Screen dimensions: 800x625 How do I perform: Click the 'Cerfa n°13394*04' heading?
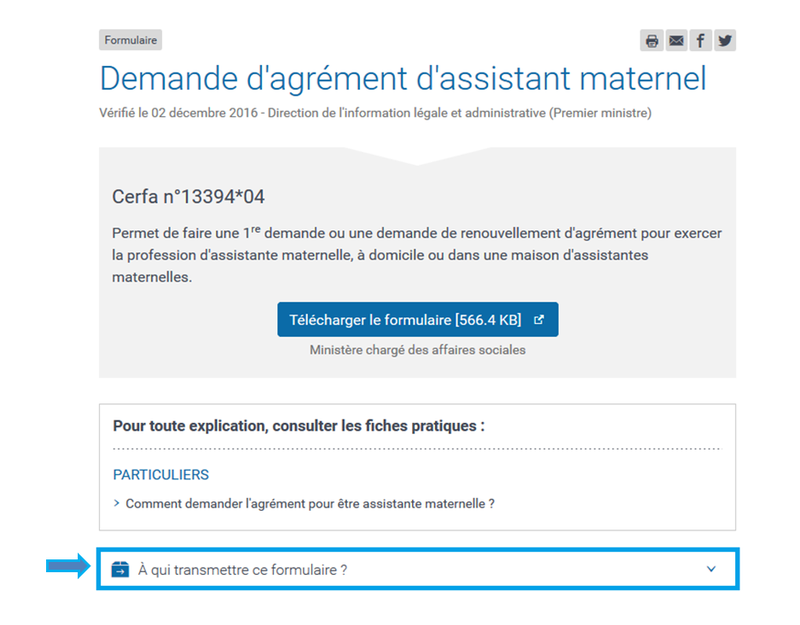pos(188,197)
